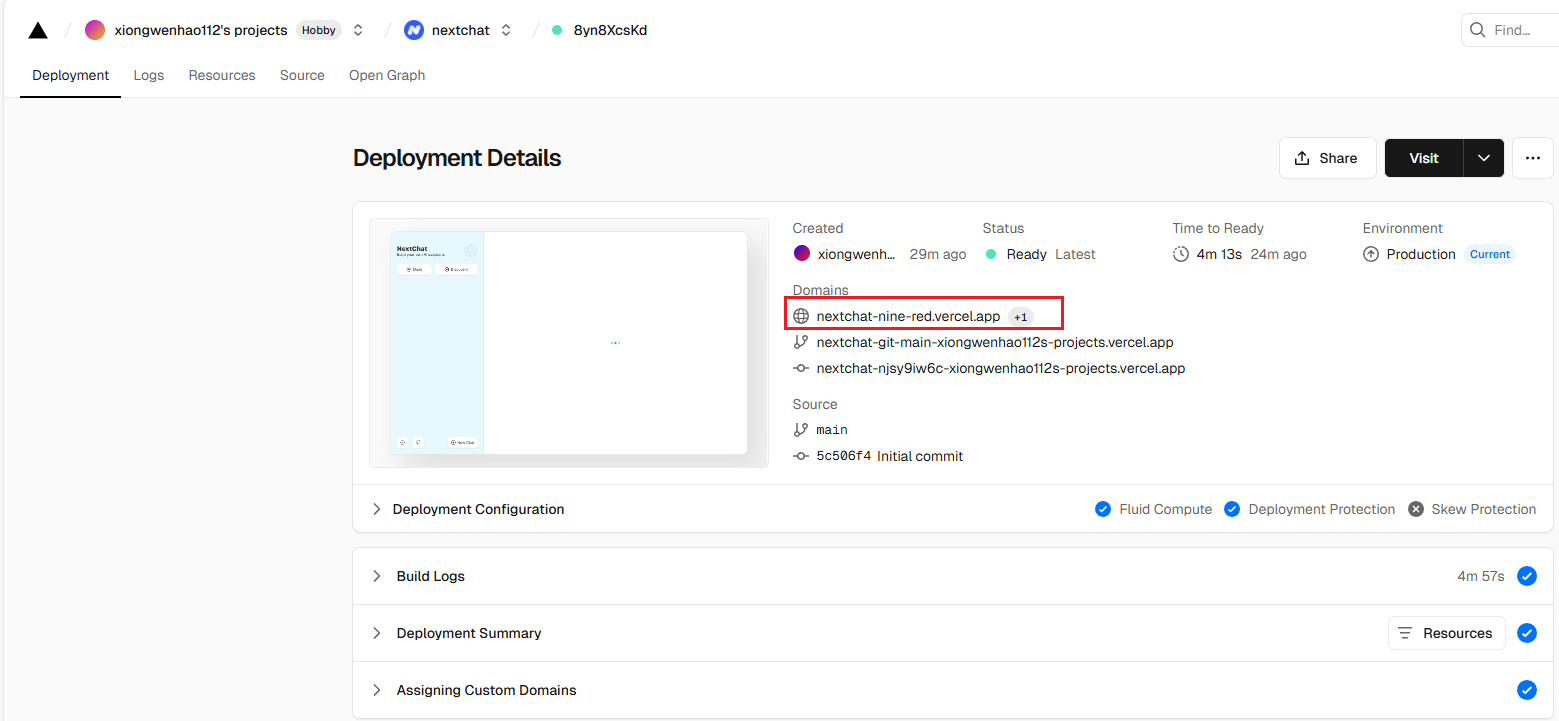Click the branch icon beside main source
This screenshot has width=1559, height=721.
point(801,430)
